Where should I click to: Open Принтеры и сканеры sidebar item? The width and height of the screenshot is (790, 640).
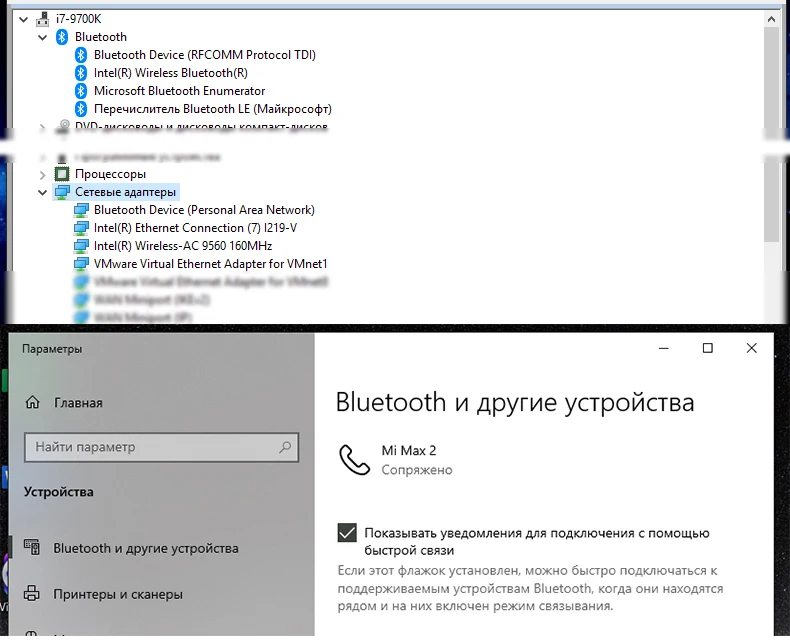tap(118, 595)
